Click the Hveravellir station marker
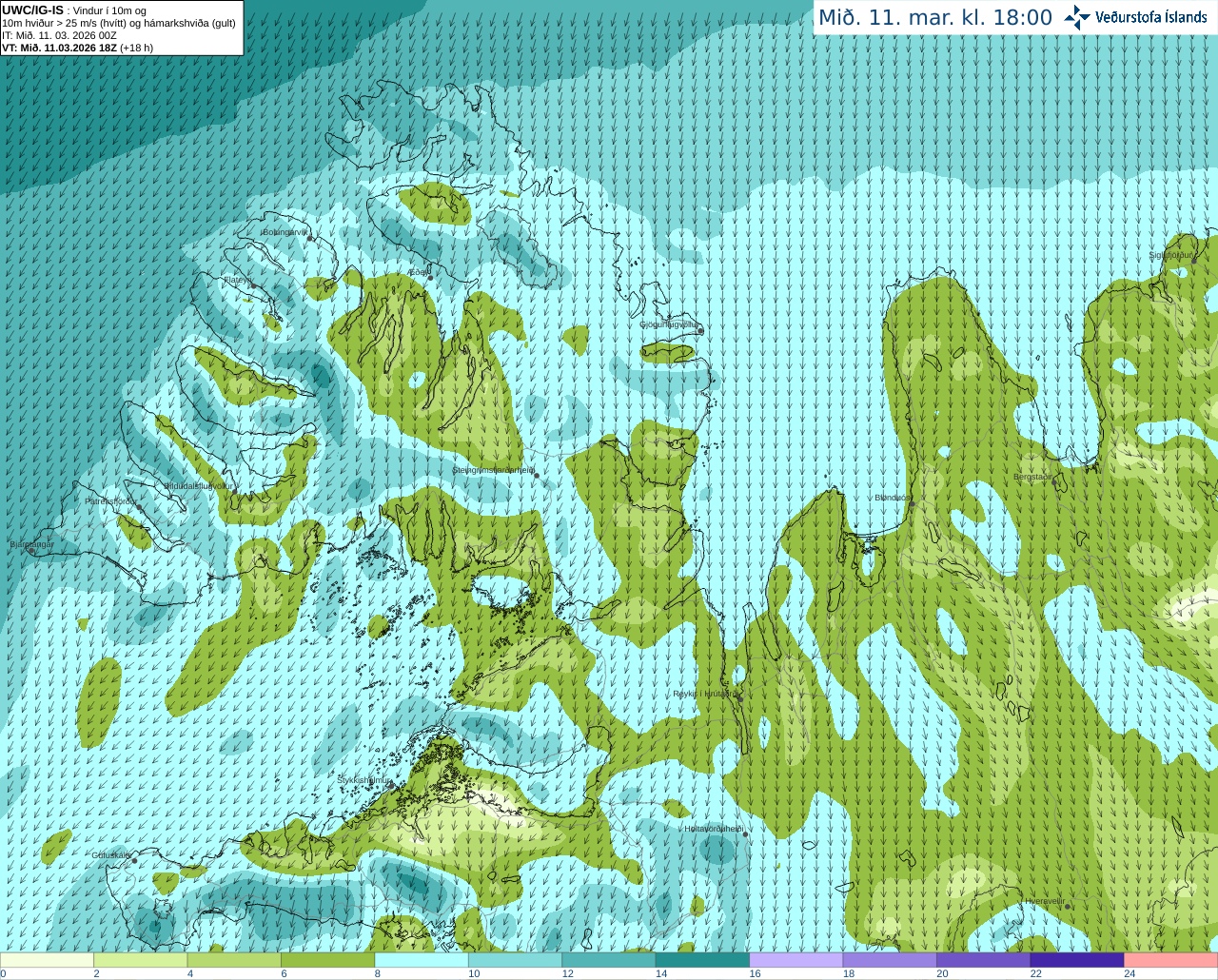The image size is (1218, 980). [1068, 907]
